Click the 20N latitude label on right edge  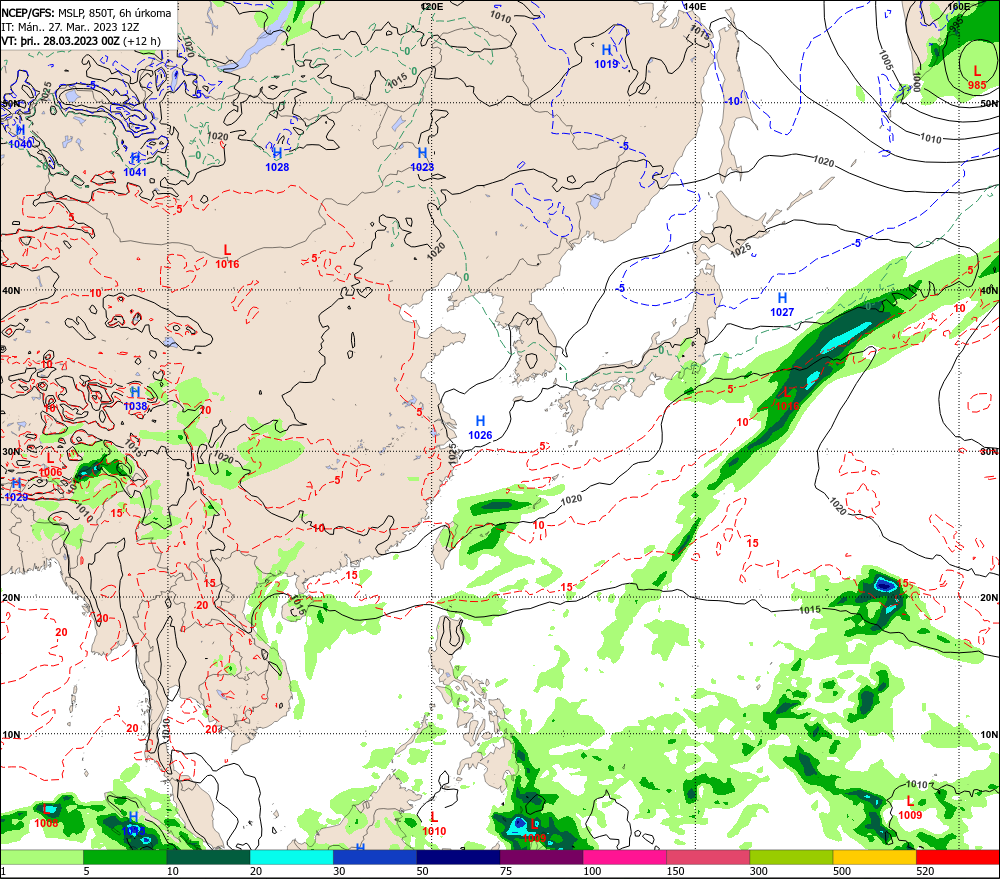pos(989,598)
